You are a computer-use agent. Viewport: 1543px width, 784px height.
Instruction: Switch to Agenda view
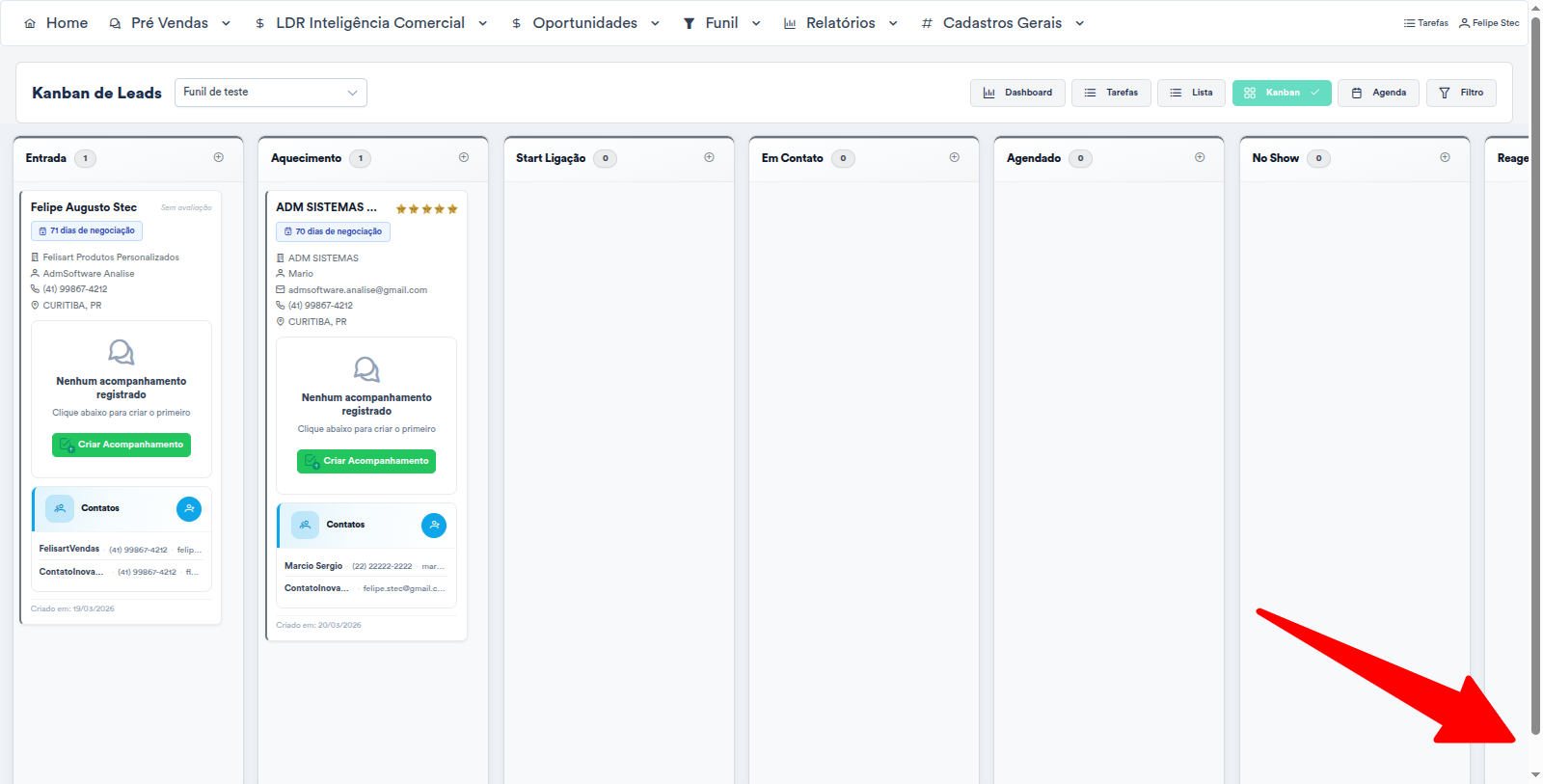point(1378,93)
